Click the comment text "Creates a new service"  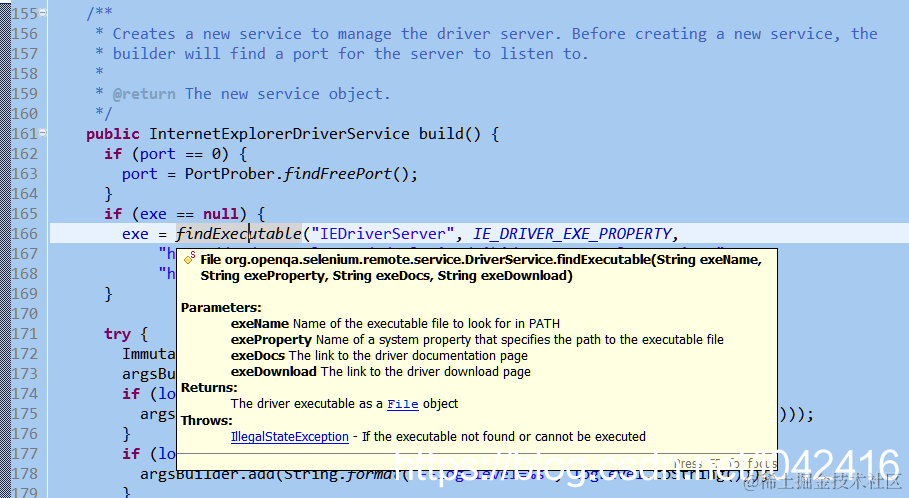point(207,34)
